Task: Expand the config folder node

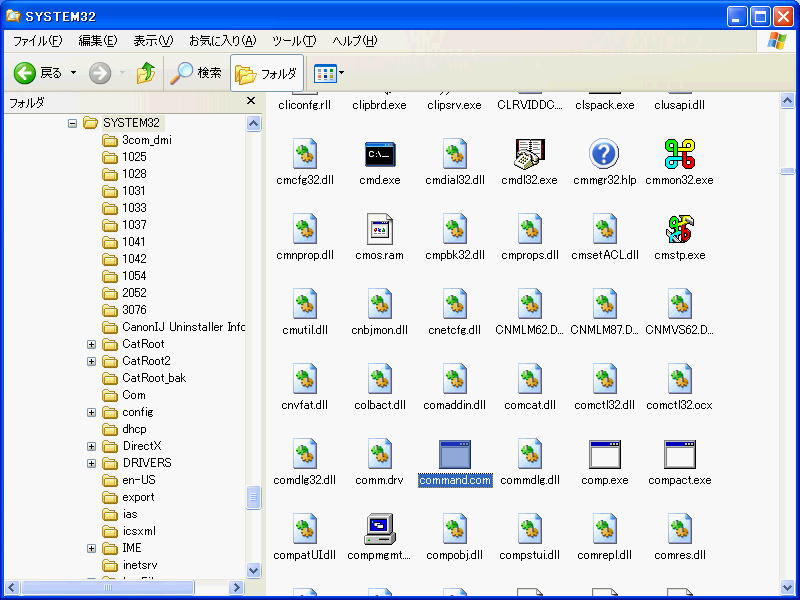Action: (x=91, y=412)
